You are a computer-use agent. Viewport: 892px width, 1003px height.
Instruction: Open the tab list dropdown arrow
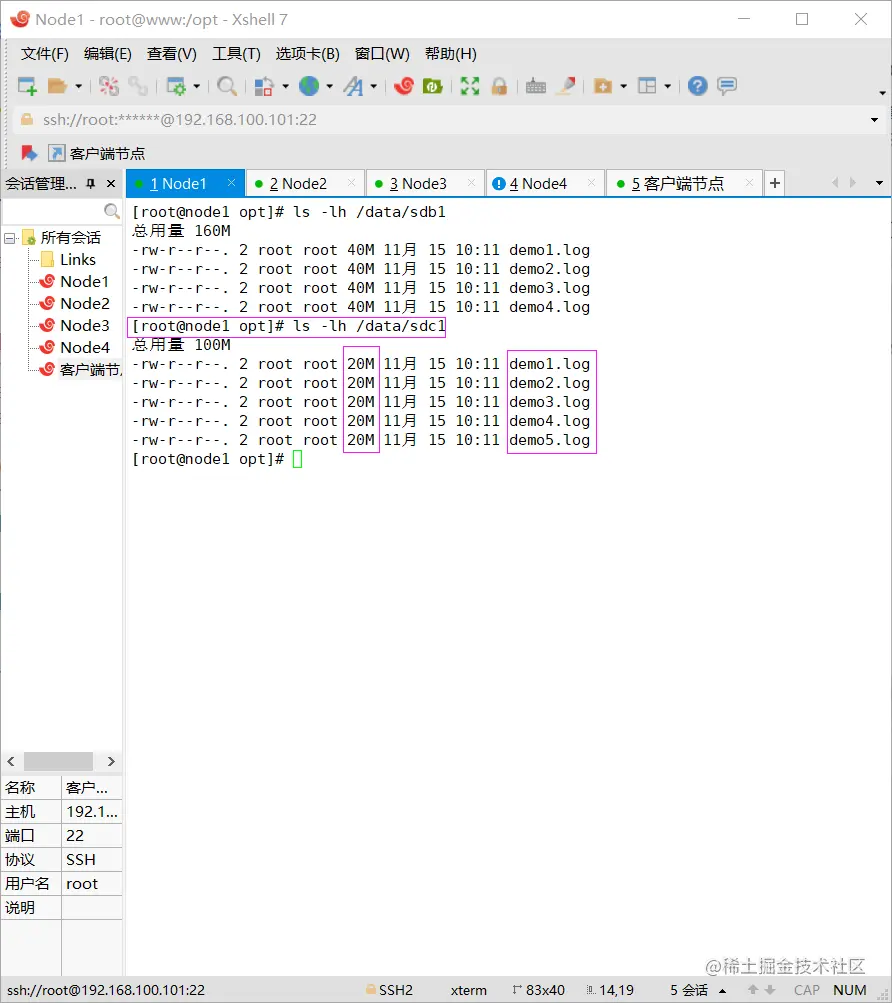(879, 184)
